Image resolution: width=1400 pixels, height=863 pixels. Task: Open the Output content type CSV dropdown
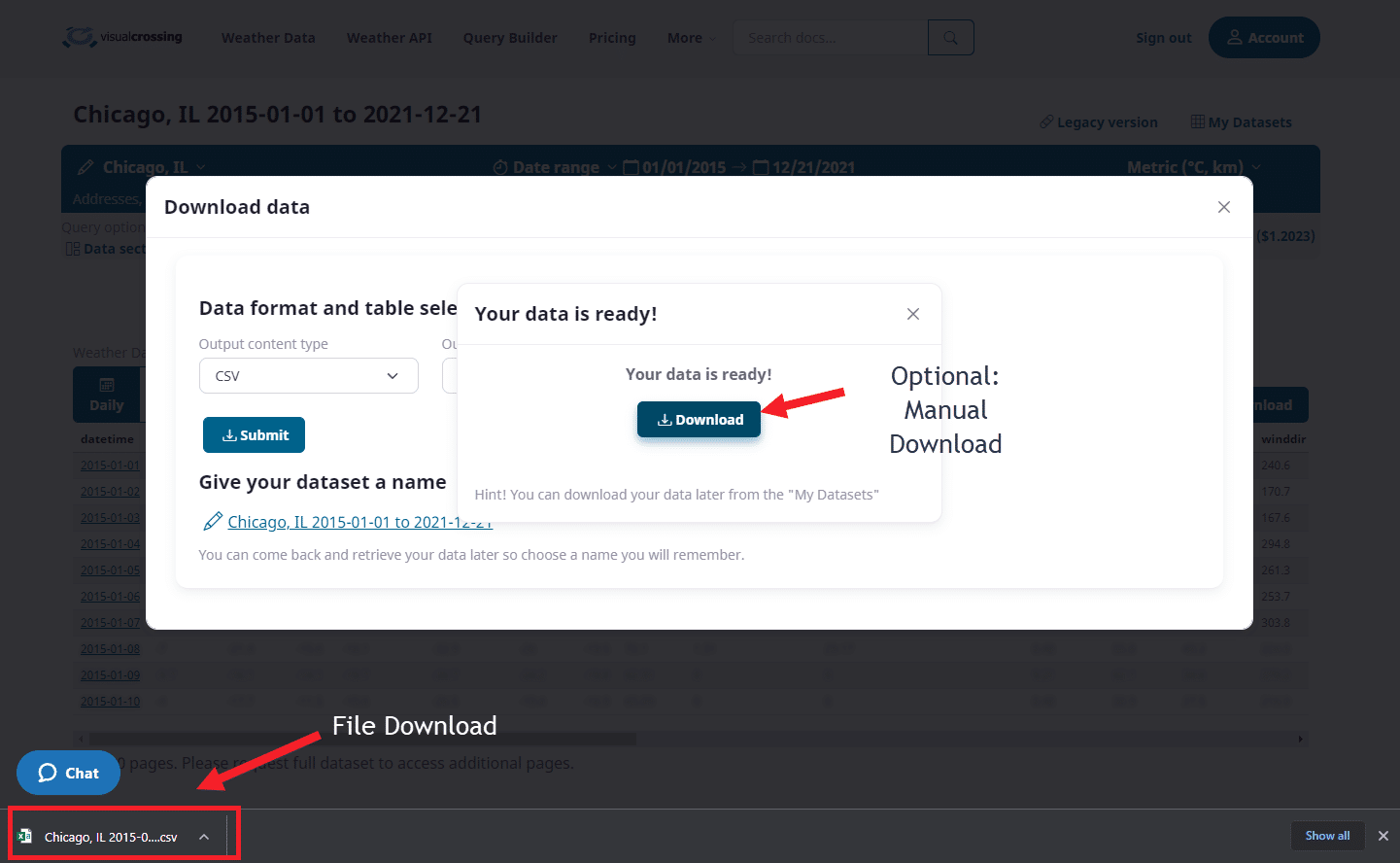pos(308,375)
